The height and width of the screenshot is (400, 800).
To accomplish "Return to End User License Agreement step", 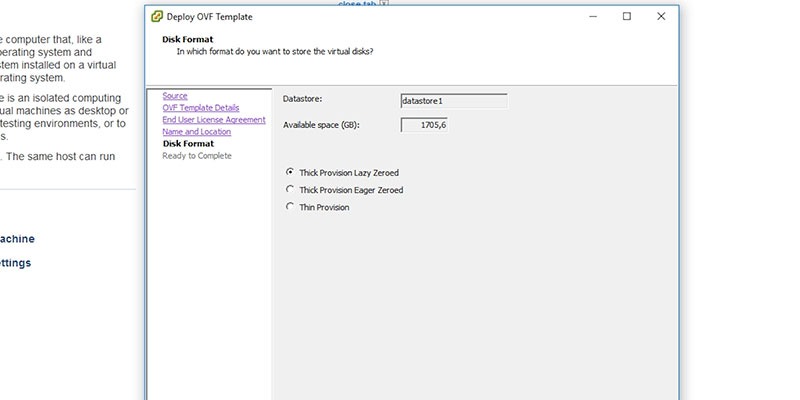I will tap(214, 120).
